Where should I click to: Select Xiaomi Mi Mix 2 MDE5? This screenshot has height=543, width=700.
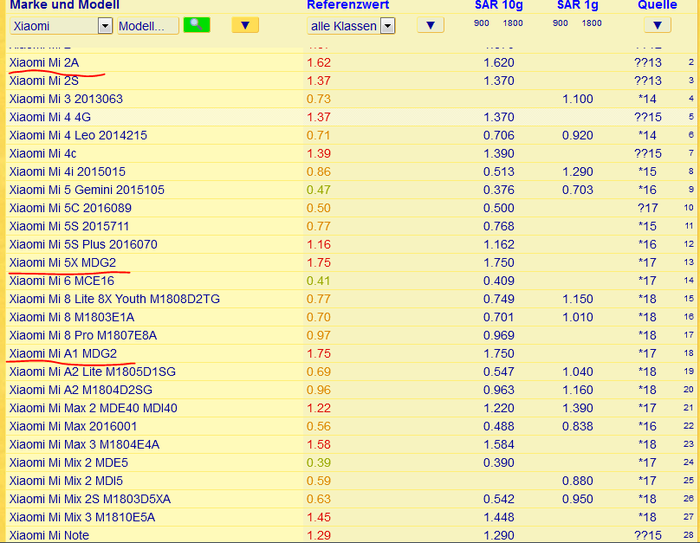click(69, 463)
